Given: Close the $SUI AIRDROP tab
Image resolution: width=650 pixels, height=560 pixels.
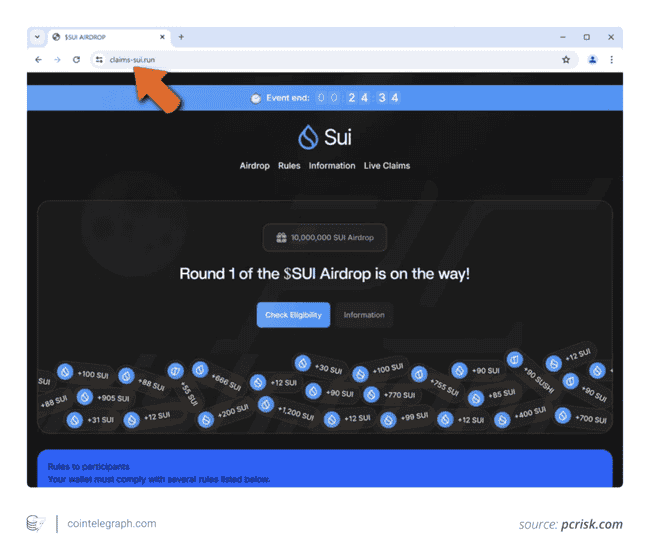Looking at the screenshot, I should click(x=162, y=37).
